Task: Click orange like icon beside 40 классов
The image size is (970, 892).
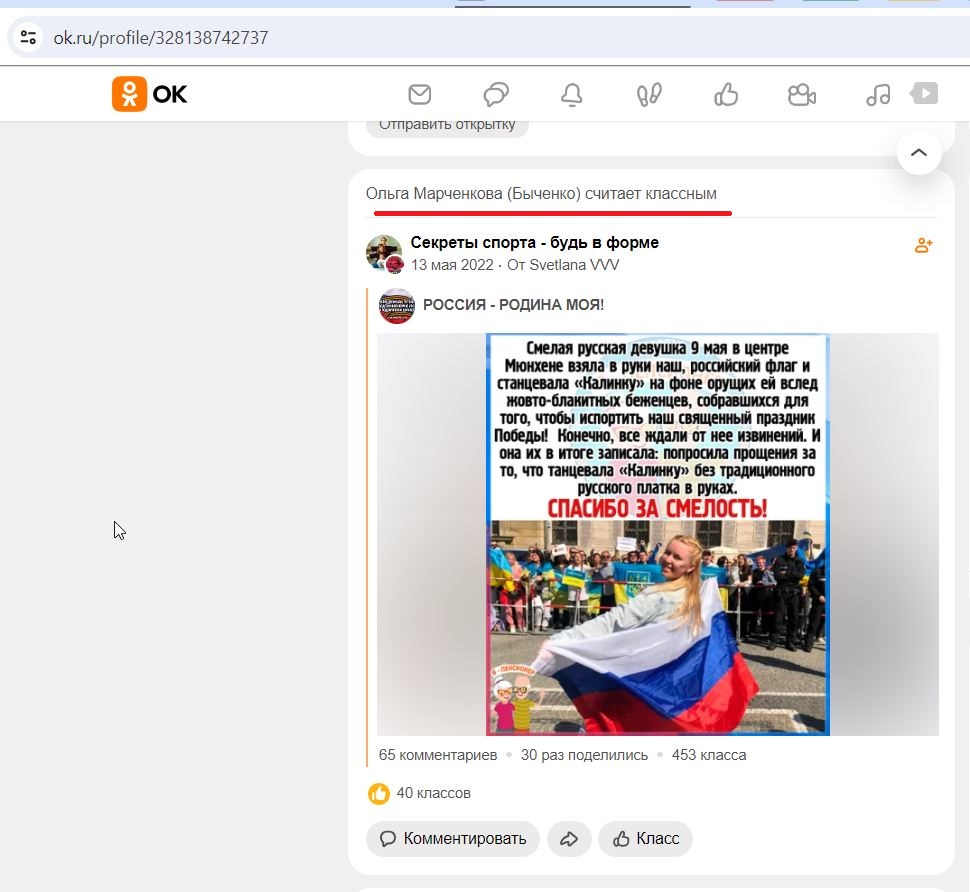Action: coord(379,794)
